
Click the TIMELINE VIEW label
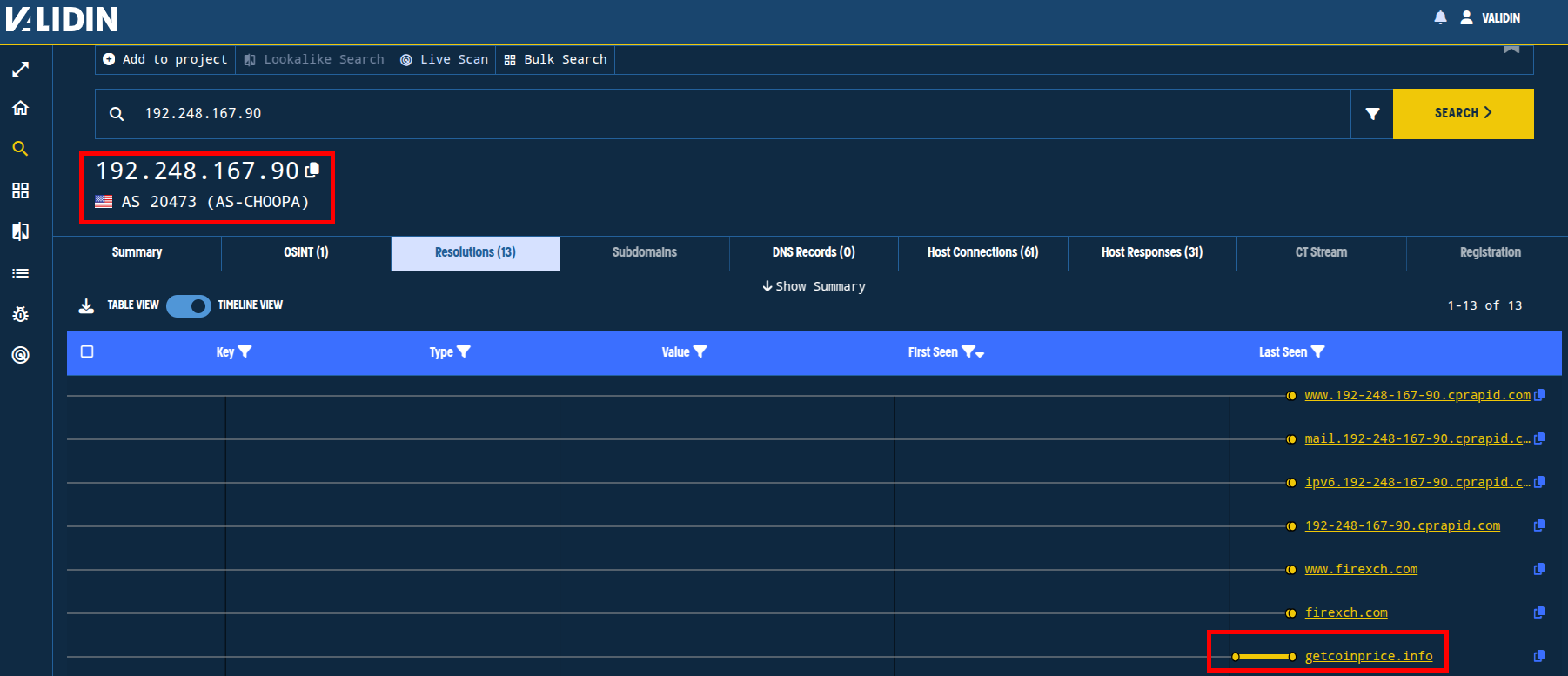click(x=251, y=305)
